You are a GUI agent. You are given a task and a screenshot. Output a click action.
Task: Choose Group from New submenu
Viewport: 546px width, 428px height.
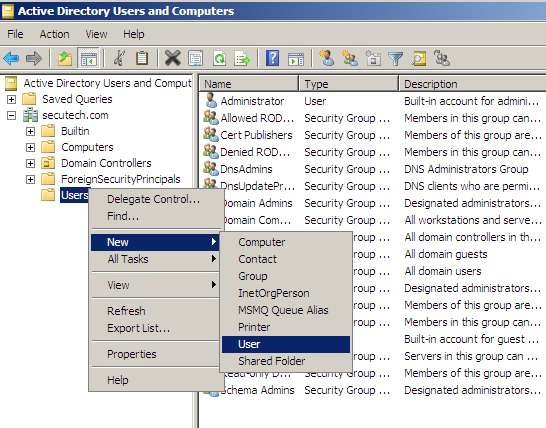tap(286, 276)
